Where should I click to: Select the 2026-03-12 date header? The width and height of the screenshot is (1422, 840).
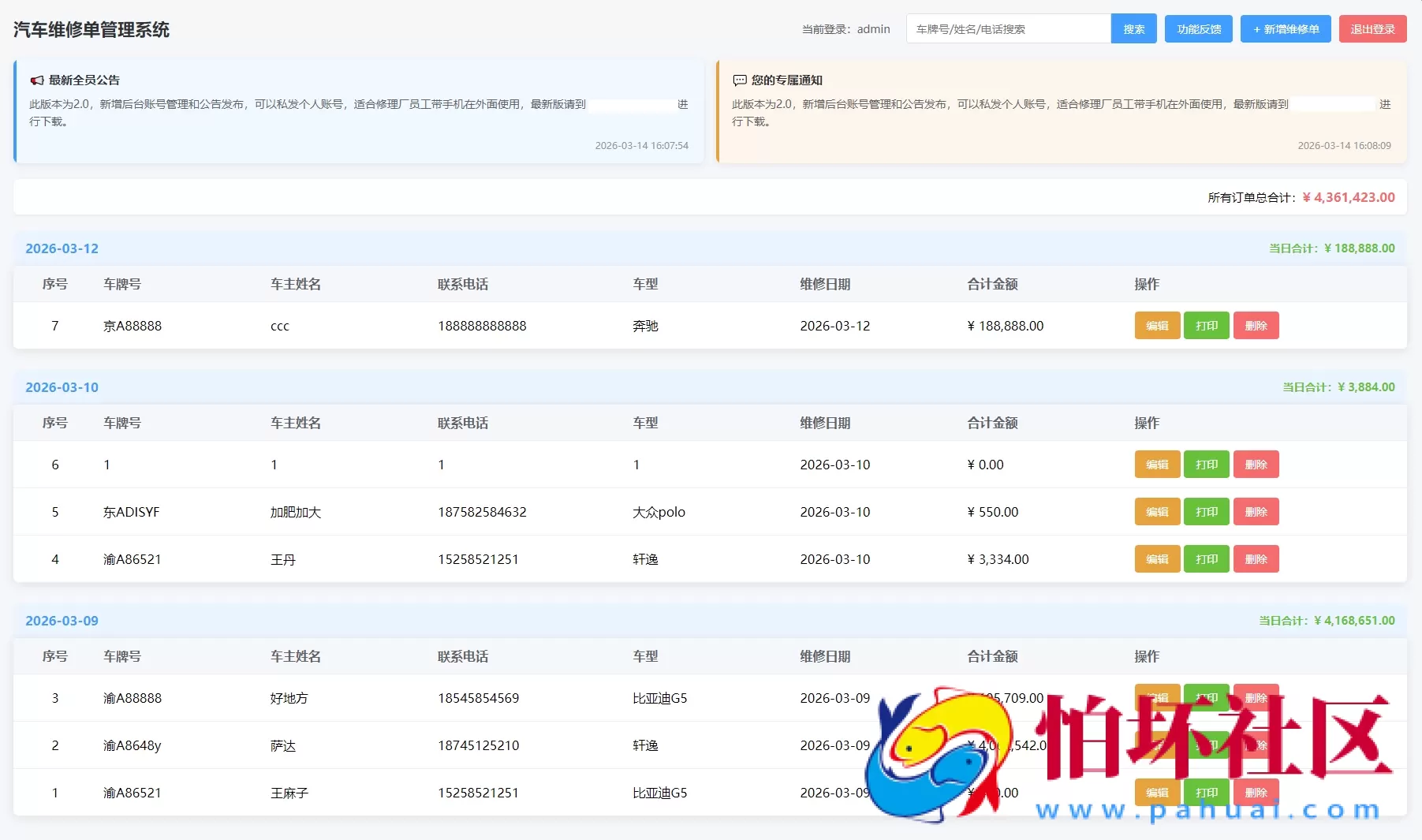coord(62,248)
